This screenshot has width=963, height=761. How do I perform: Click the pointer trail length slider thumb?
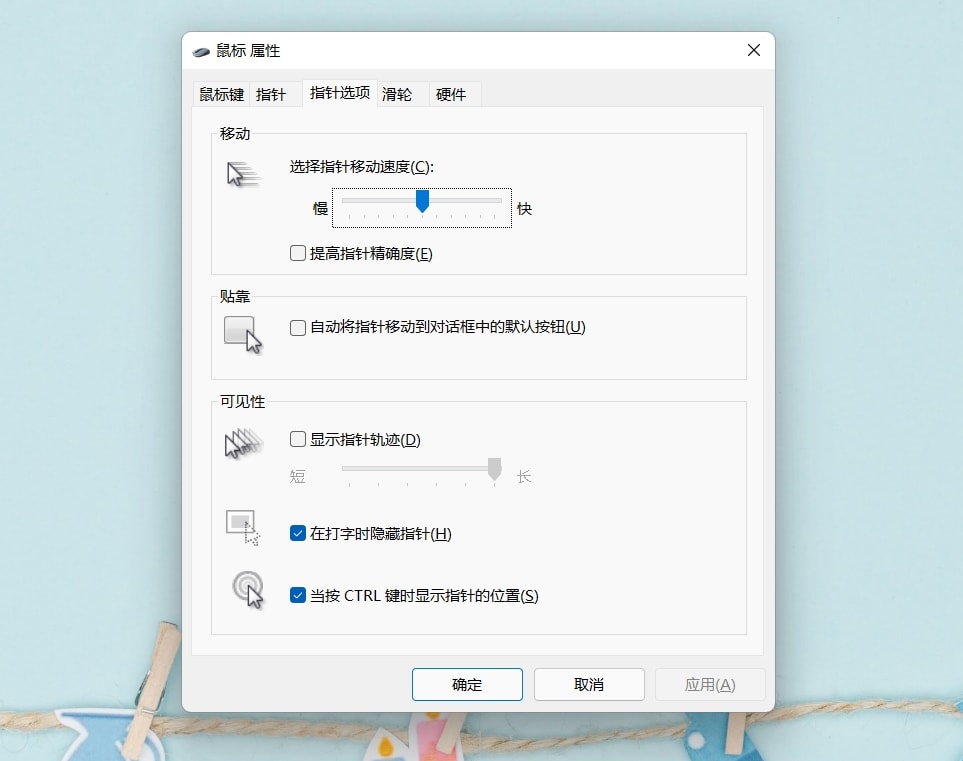coord(494,469)
